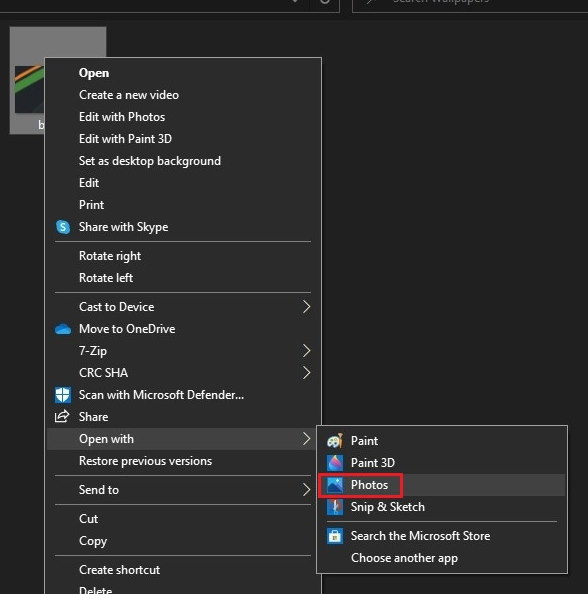Click the Microsoft Store bag icon

[335, 536]
